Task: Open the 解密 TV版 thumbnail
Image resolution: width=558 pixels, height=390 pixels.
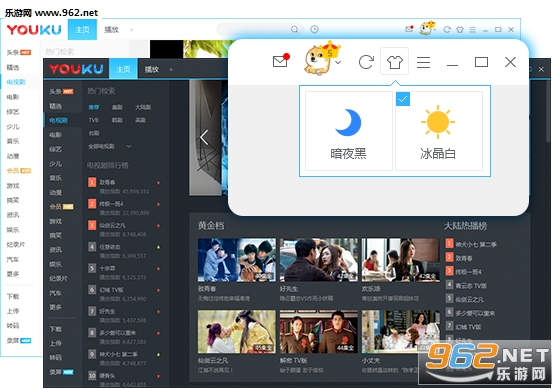Action: (319, 332)
